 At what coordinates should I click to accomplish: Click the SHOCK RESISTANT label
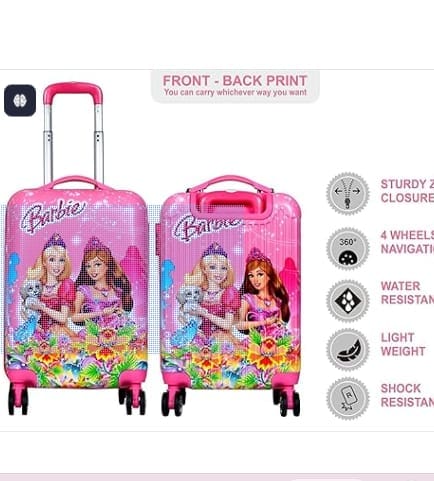(407, 395)
